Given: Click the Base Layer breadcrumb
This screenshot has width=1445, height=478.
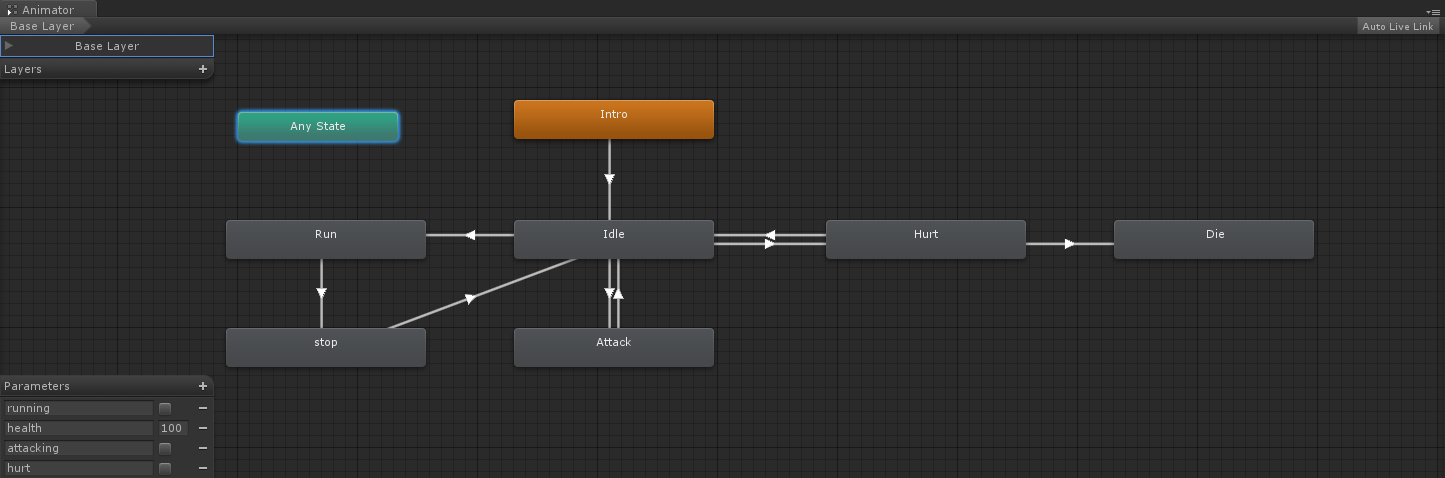Looking at the screenshot, I should [42, 26].
